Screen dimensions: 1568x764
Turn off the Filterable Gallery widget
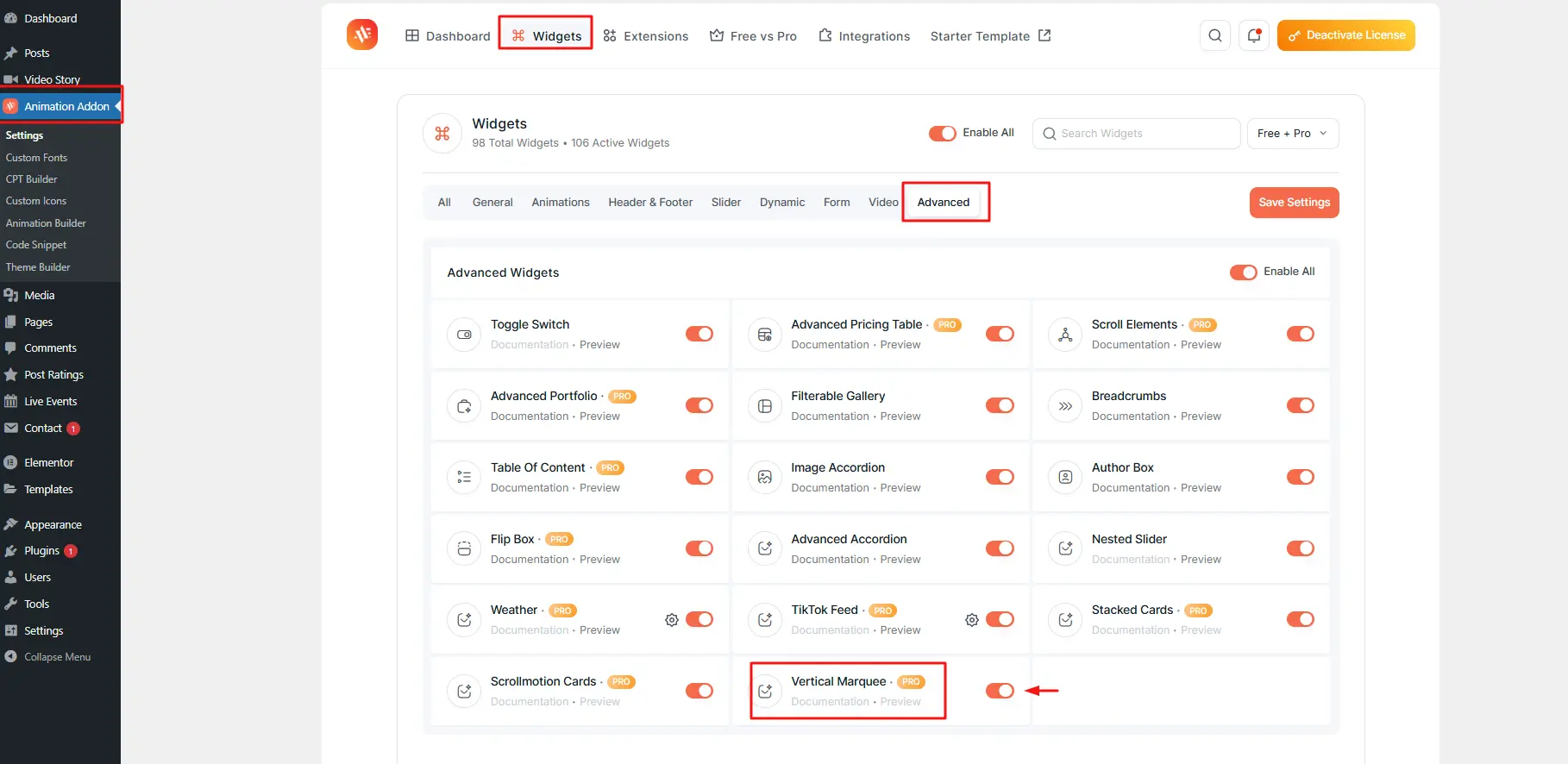(x=1000, y=405)
